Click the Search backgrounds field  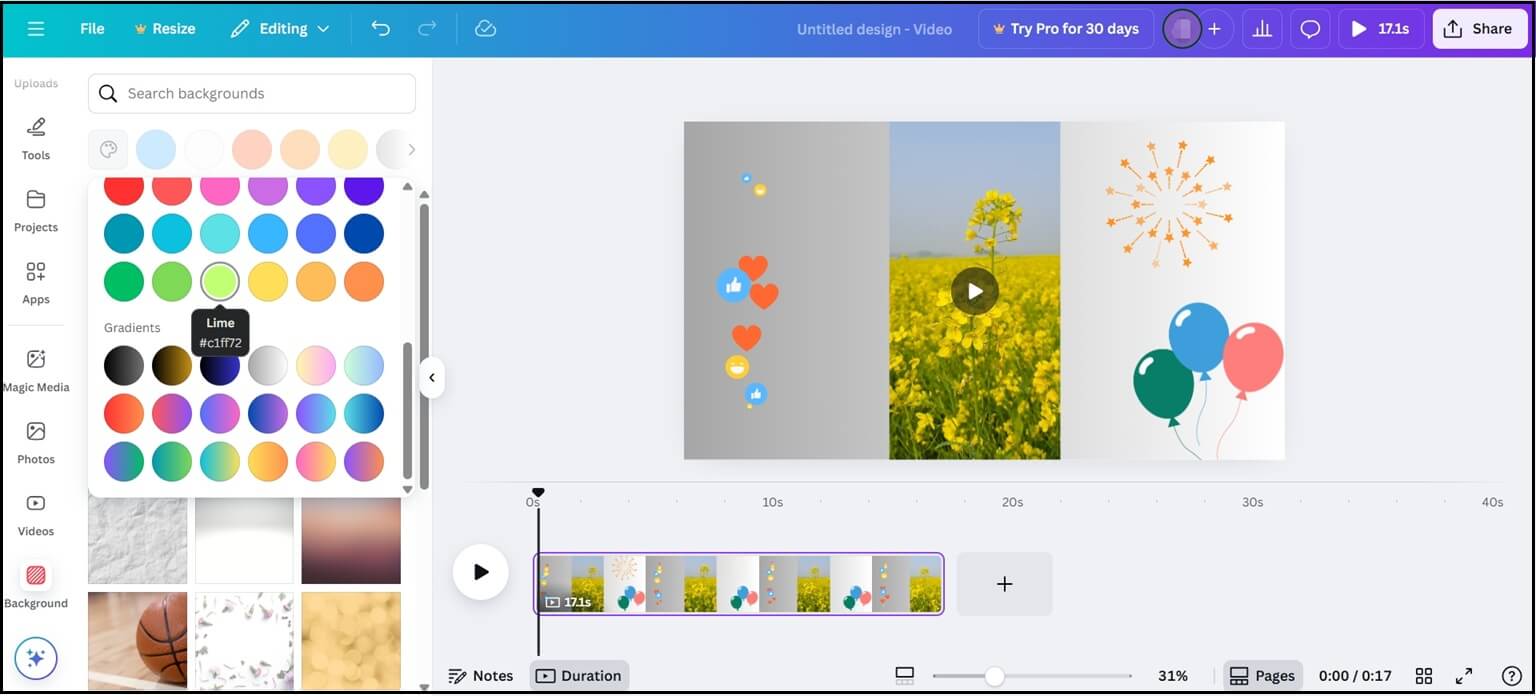(x=252, y=93)
